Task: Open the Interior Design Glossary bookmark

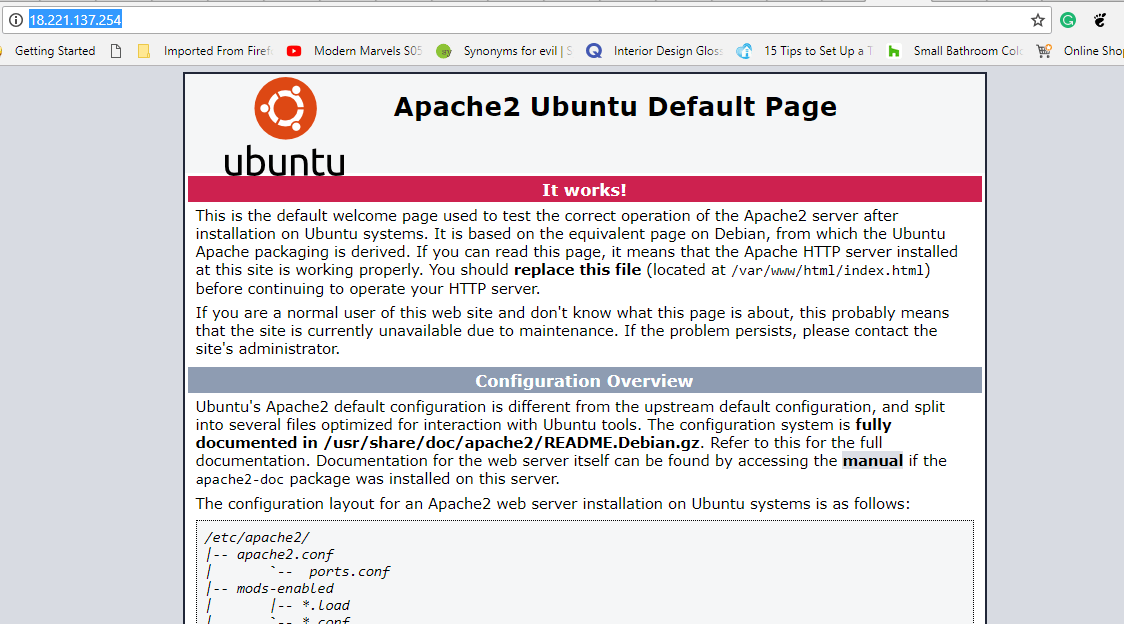Action: (654, 51)
